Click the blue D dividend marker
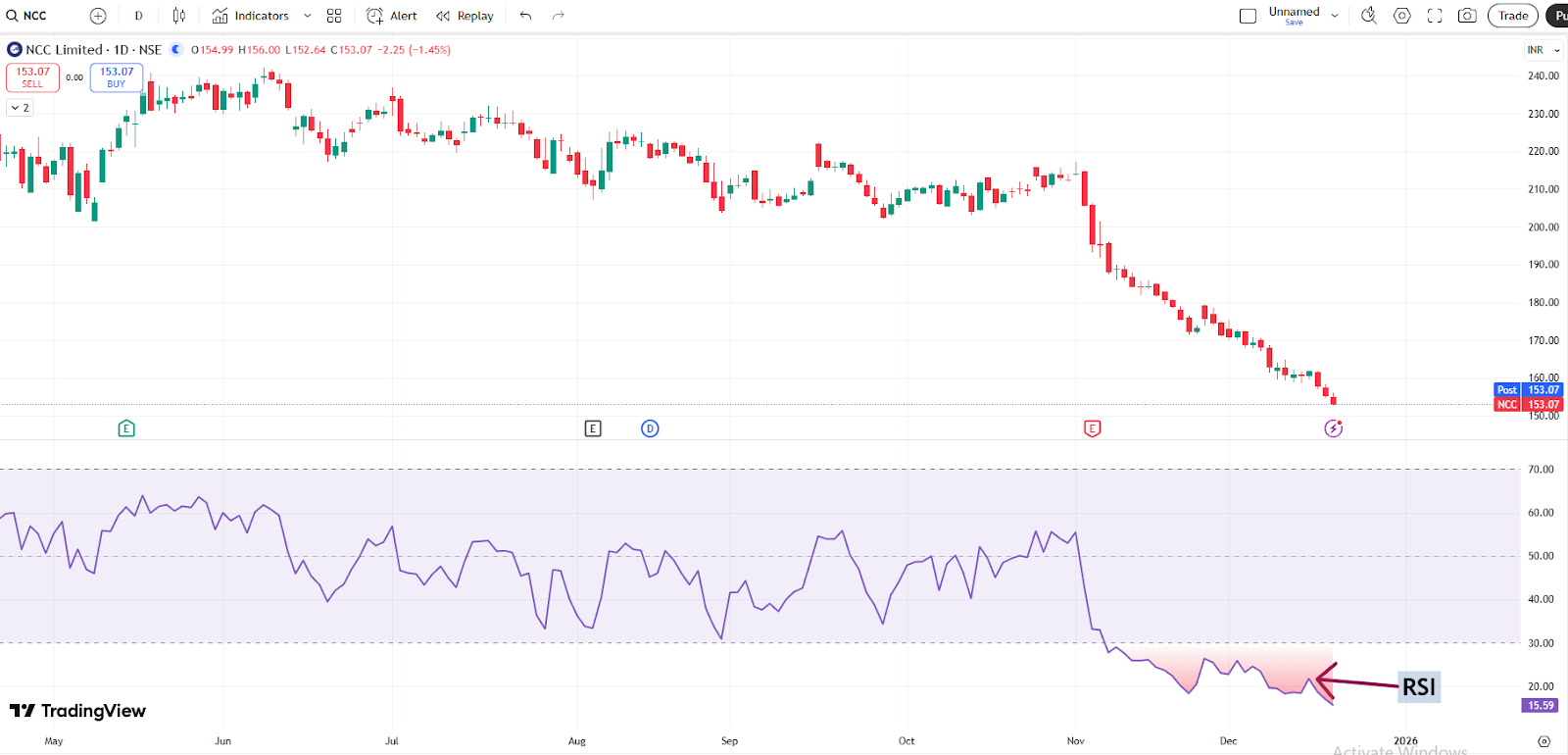The width and height of the screenshot is (1568, 755). (650, 428)
